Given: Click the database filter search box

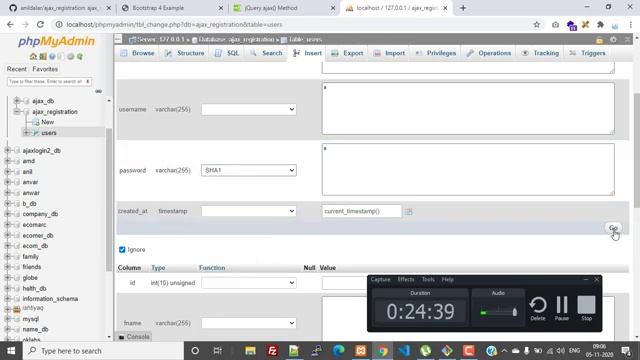Looking at the screenshot, I should click(49, 82).
